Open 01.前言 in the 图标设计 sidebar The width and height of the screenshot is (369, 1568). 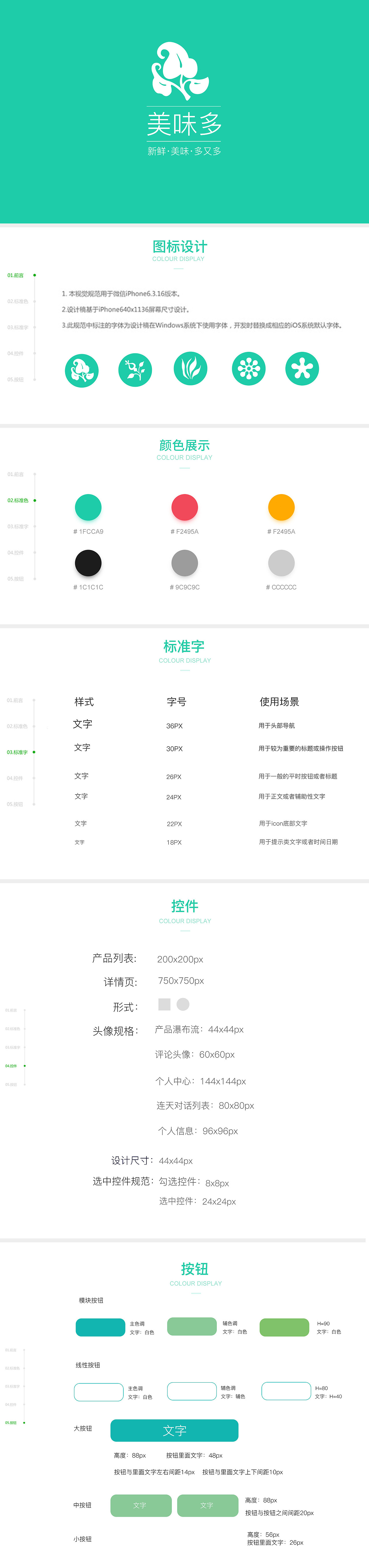tap(16, 276)
